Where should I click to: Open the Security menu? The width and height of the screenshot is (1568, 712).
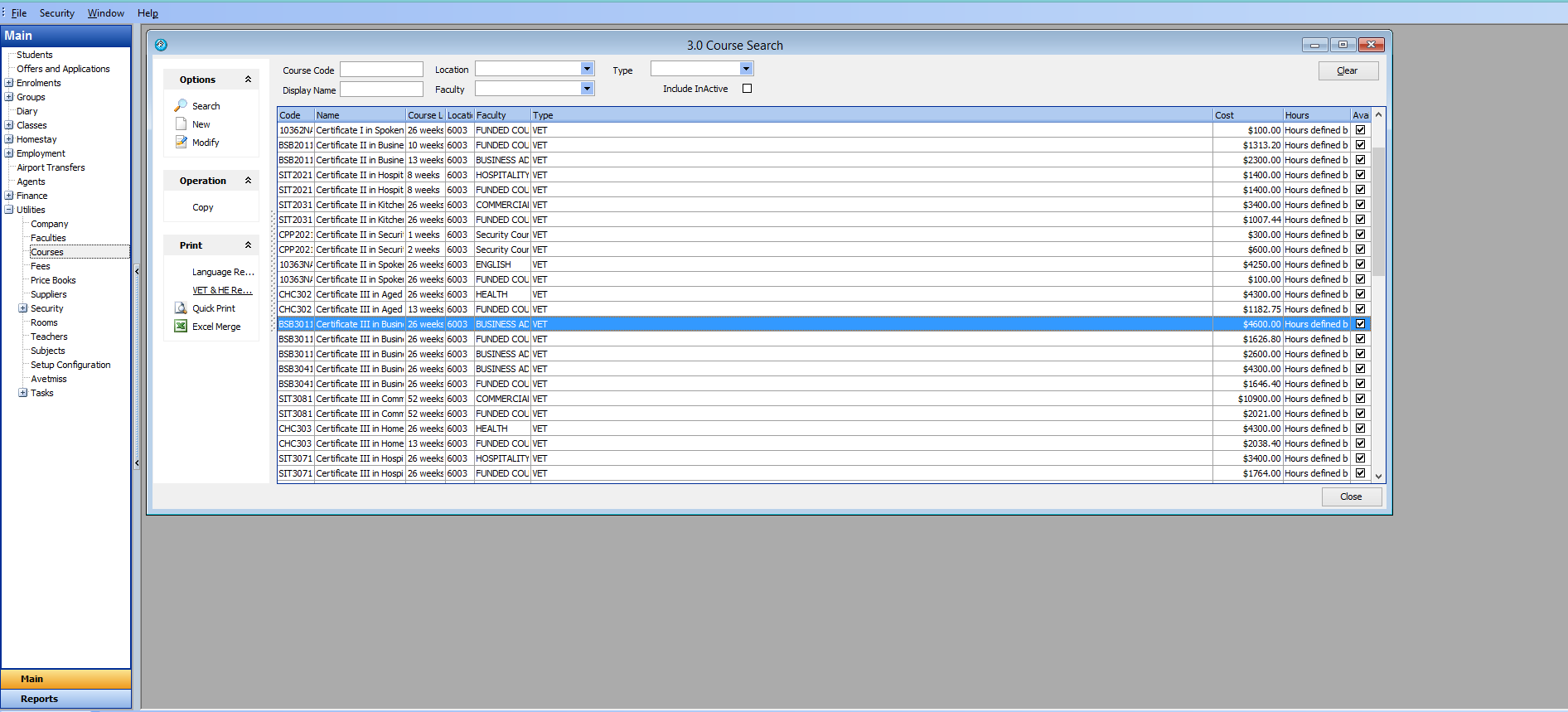[56, 13]
